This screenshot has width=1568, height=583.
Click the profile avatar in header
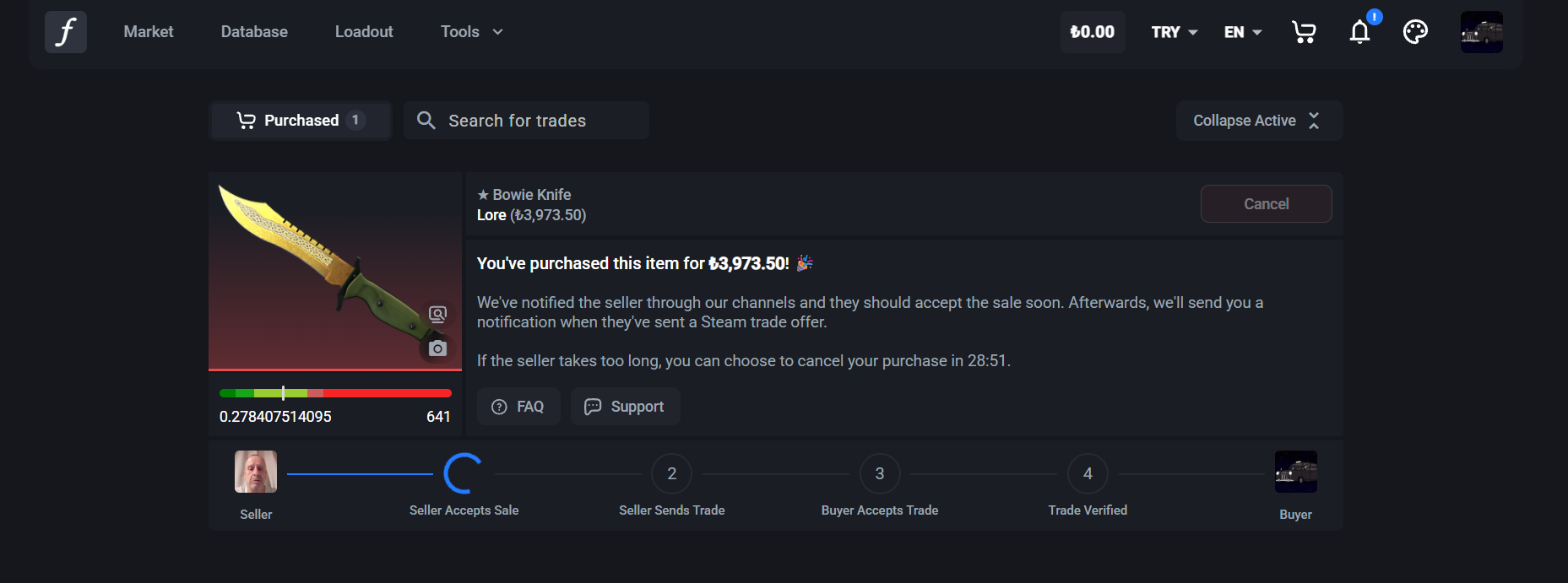tap(1481, 32)
